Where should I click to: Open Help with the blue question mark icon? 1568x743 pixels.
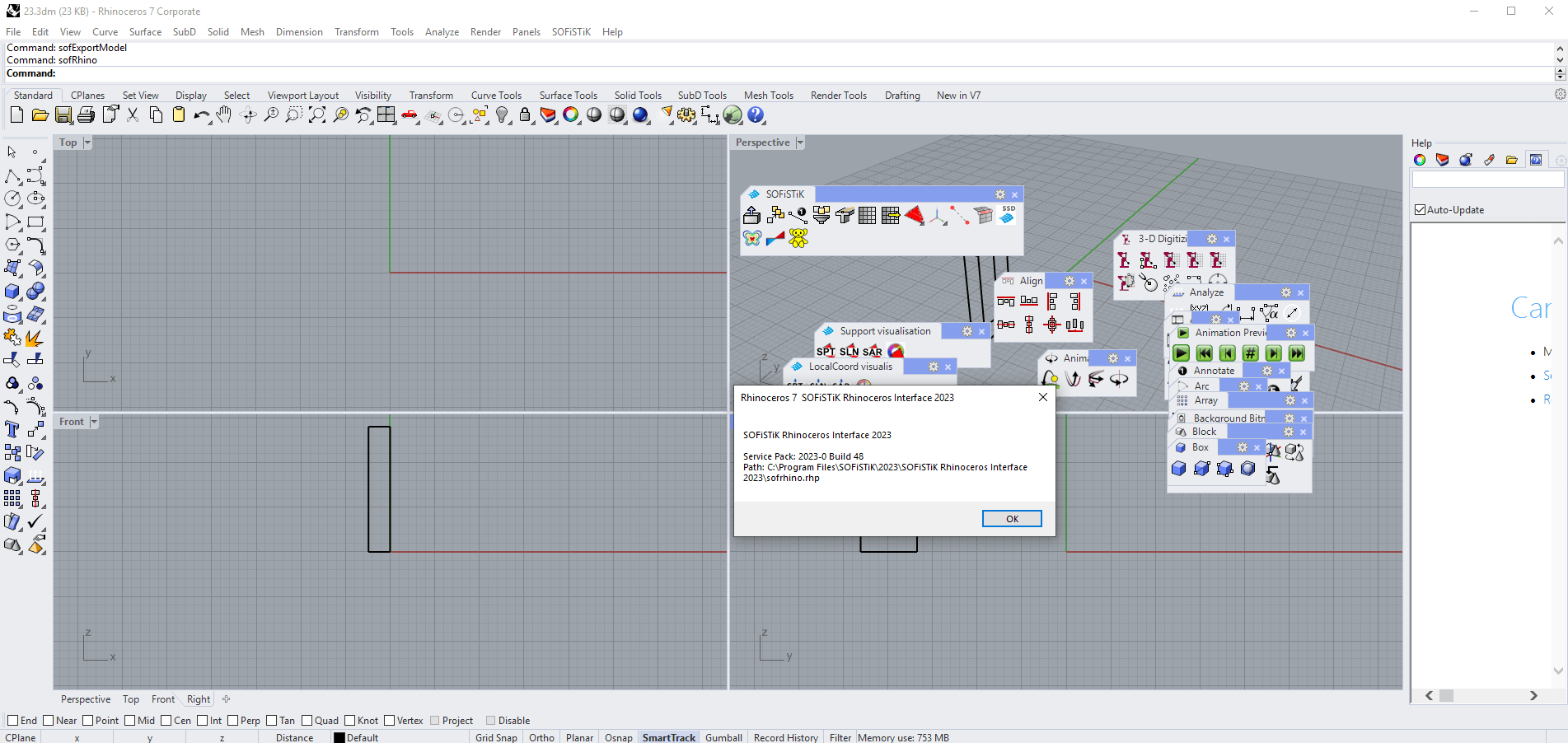756,115
